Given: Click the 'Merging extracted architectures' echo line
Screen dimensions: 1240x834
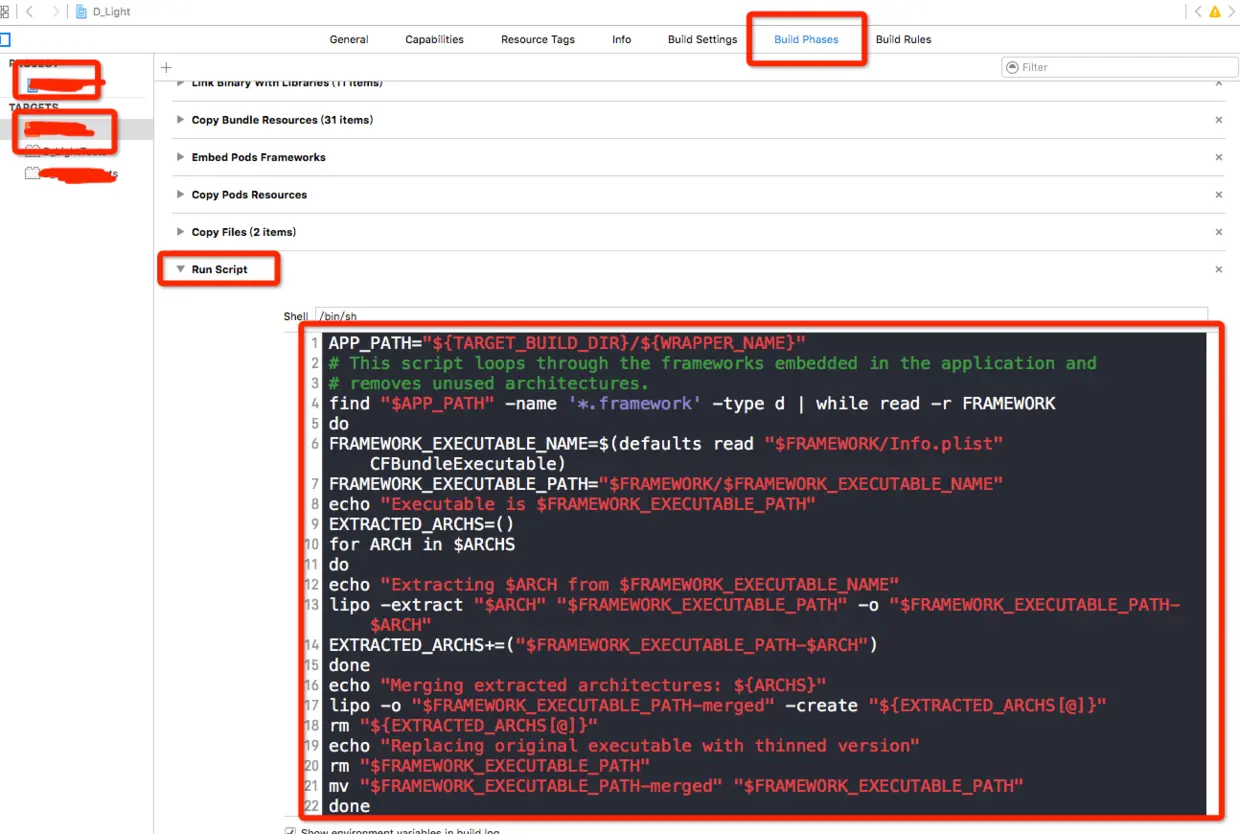Looking at the screenshot, I should [x=578, y=685].
